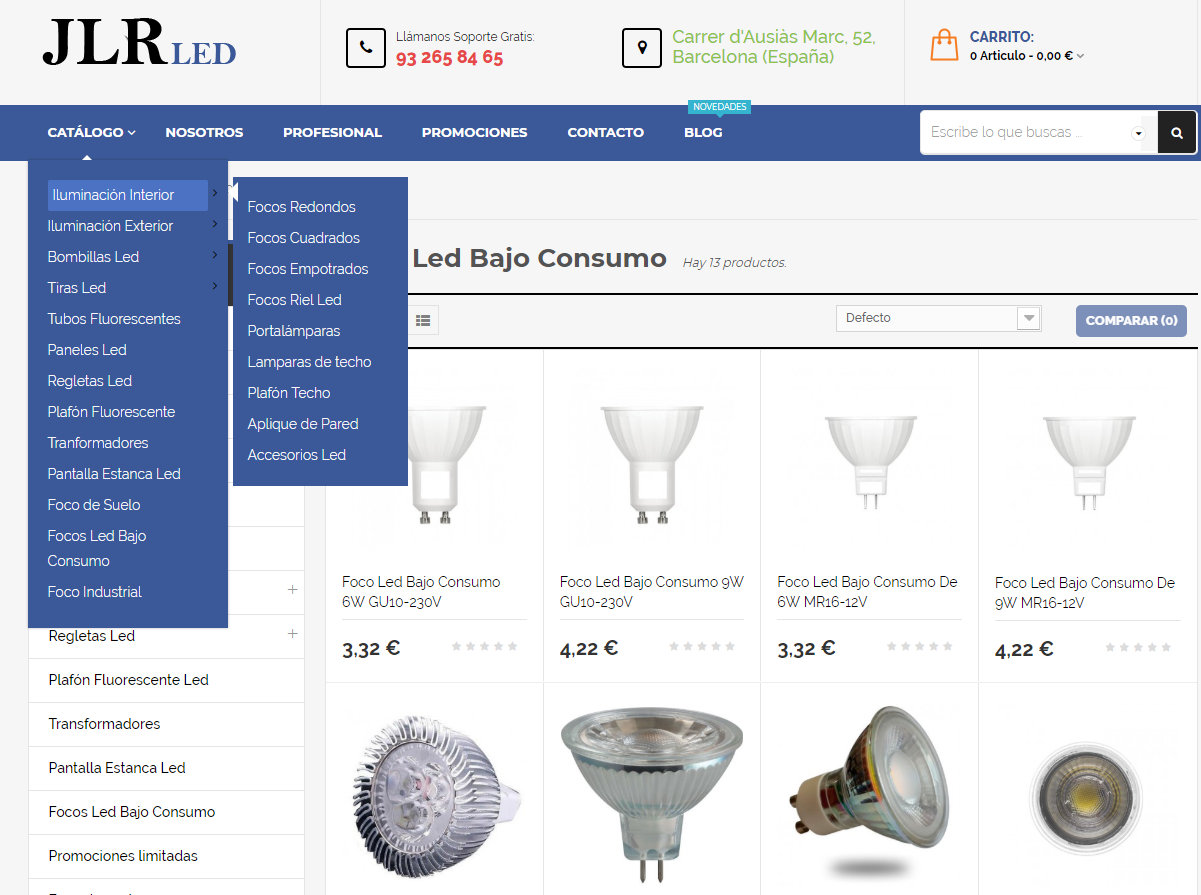The height and width of the screenshot is (895, 1201).
Task: Click the JLR LED logo
Action: [140, 44]
